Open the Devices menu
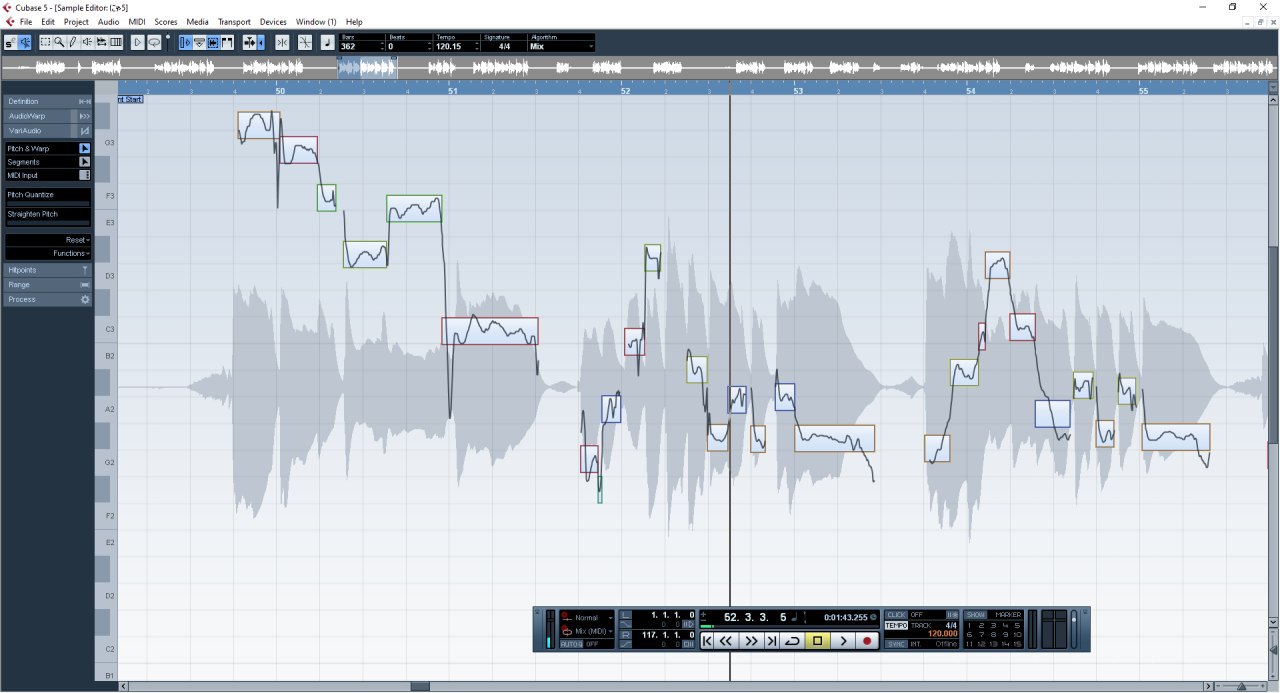1280x693 pixels. click(x=273, y=21)
